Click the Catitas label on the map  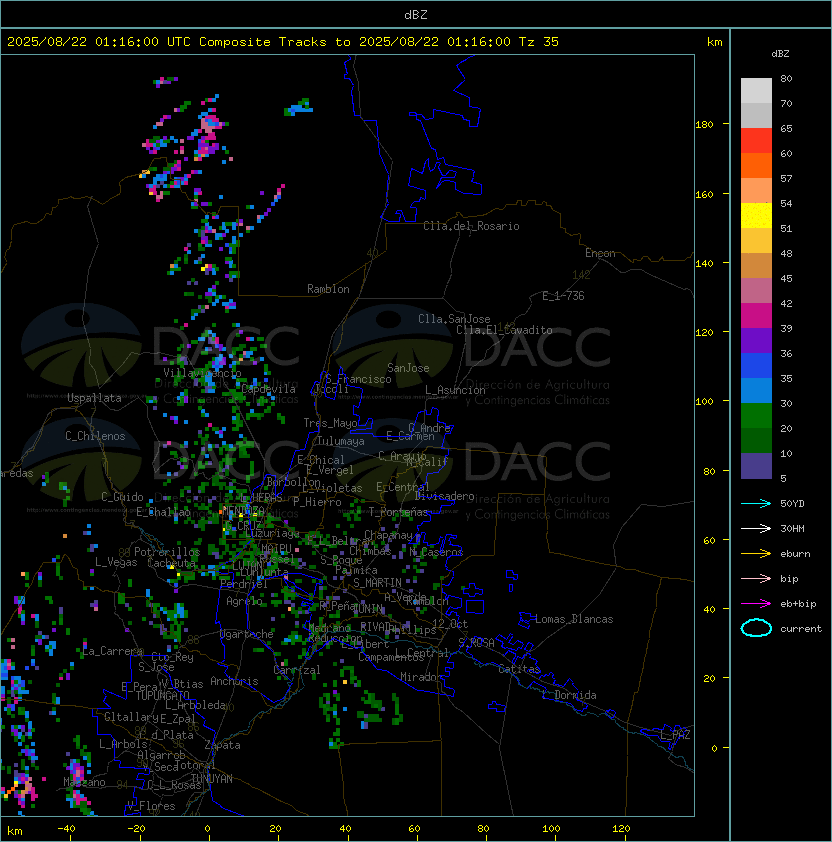(519, 669)
